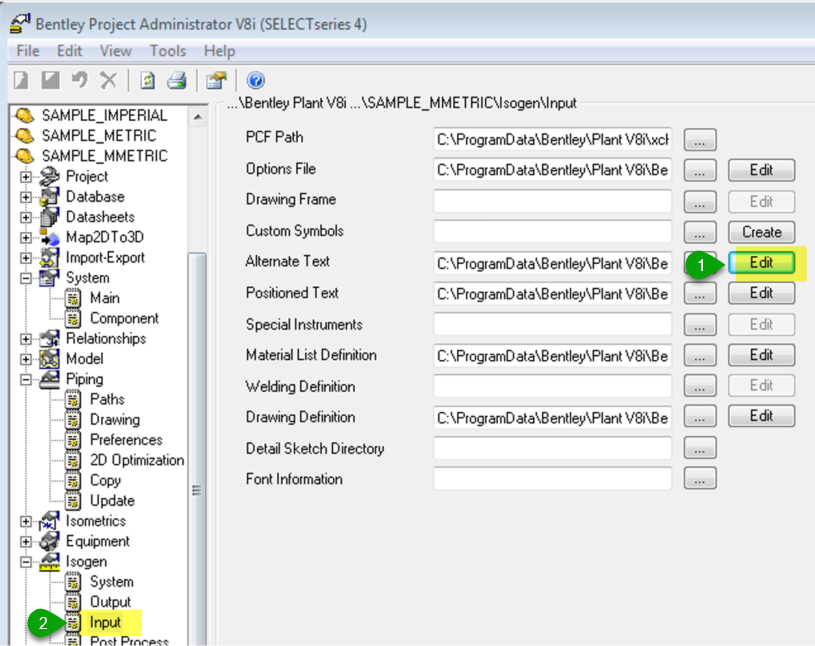Click the Isogen node icon

(x=50, y=561)
